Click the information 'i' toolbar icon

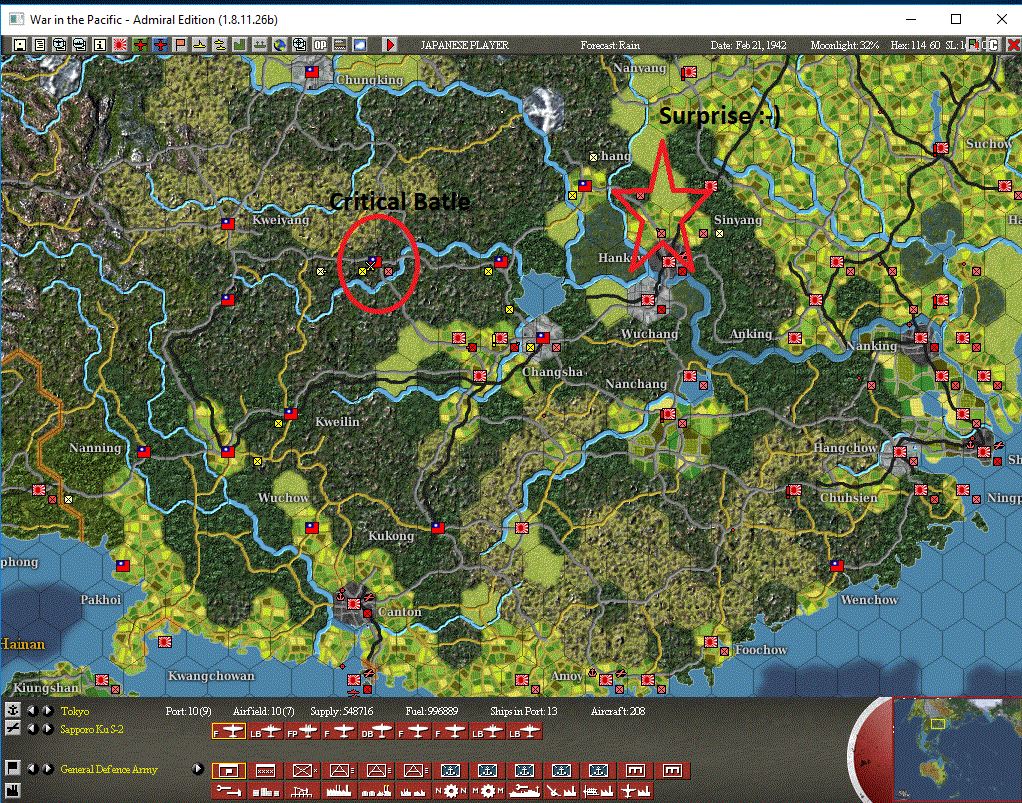[100, 45]
